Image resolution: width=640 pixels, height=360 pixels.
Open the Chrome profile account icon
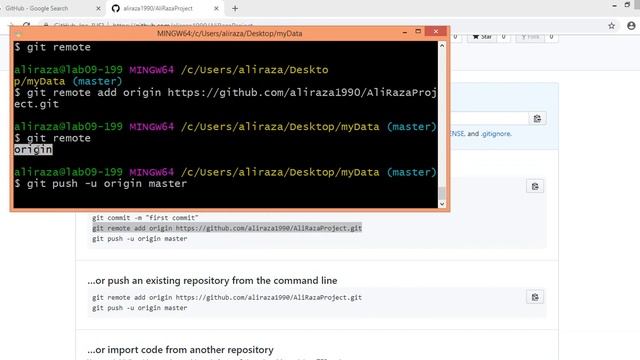tap(631, 26)
